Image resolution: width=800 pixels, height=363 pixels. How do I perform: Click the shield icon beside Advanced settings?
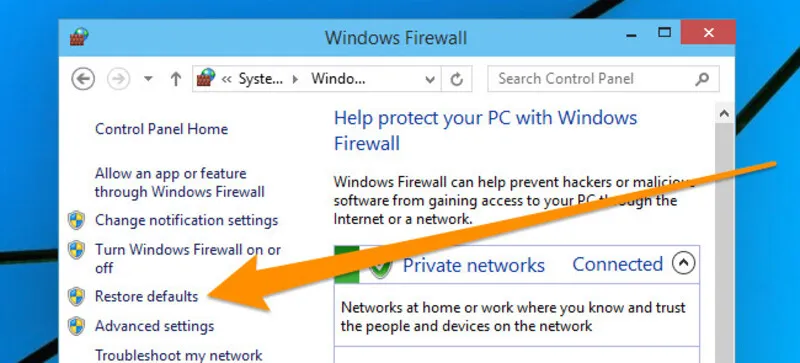pyautogui.click(x=77, y=326)
